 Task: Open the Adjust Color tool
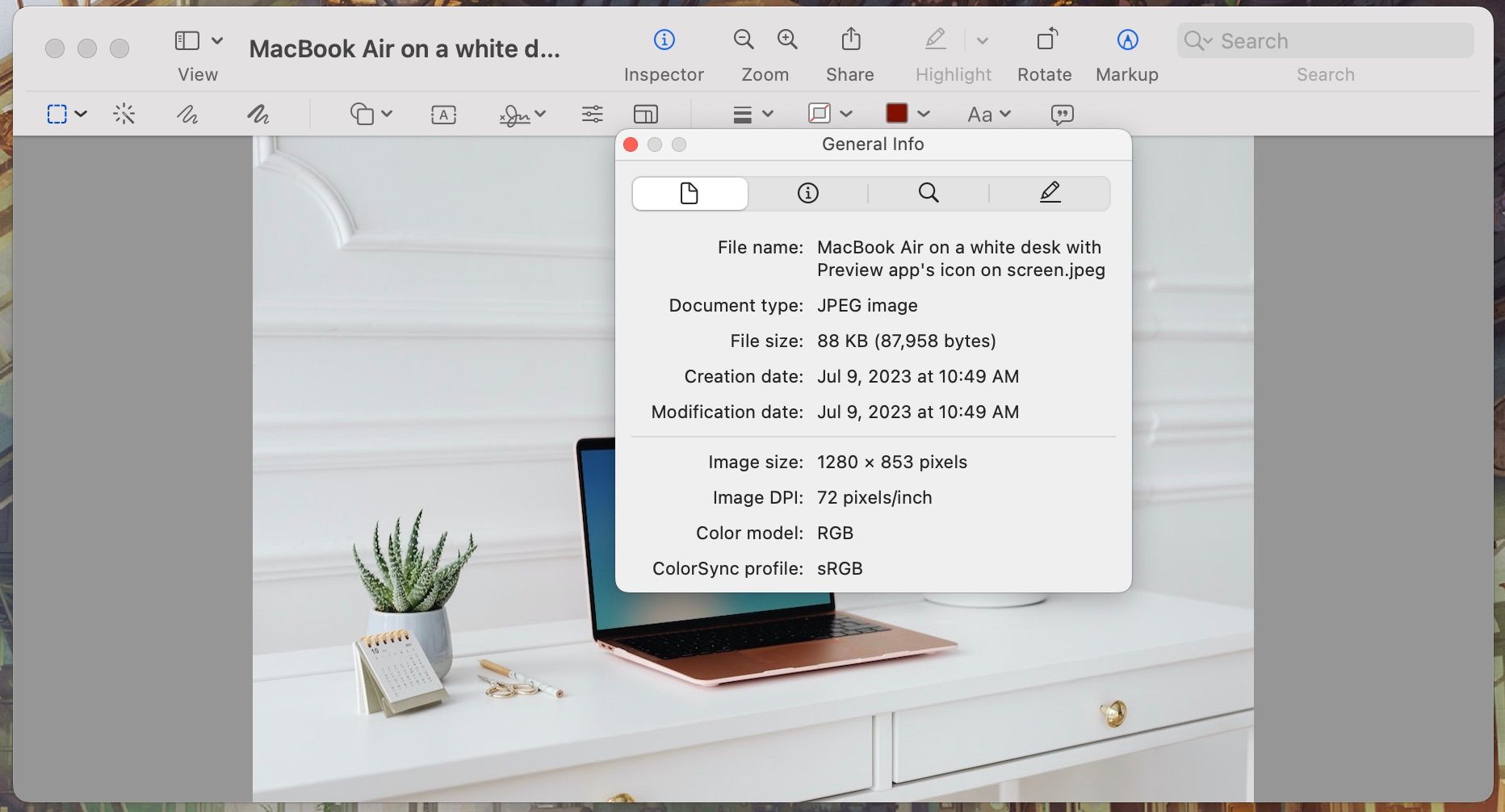592,114
